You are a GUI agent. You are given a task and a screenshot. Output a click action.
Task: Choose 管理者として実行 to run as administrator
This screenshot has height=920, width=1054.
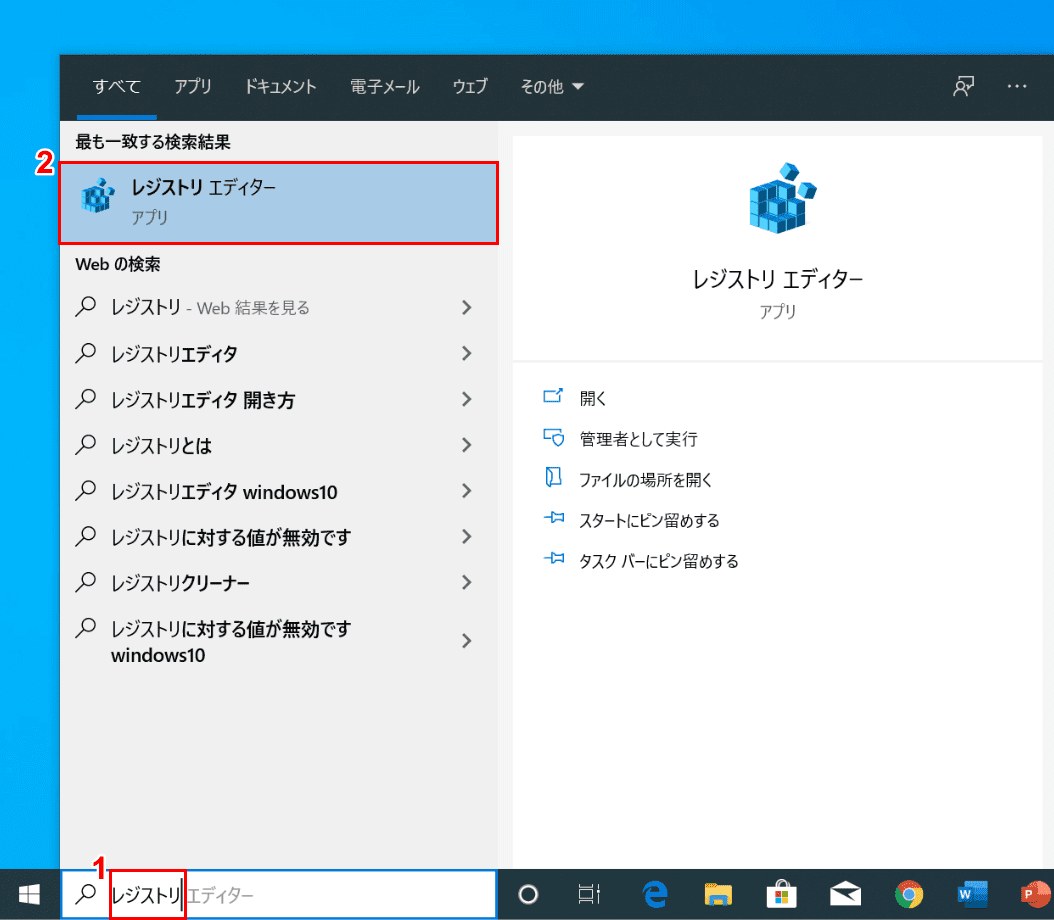pyautogui.click(x=638, y=439)
